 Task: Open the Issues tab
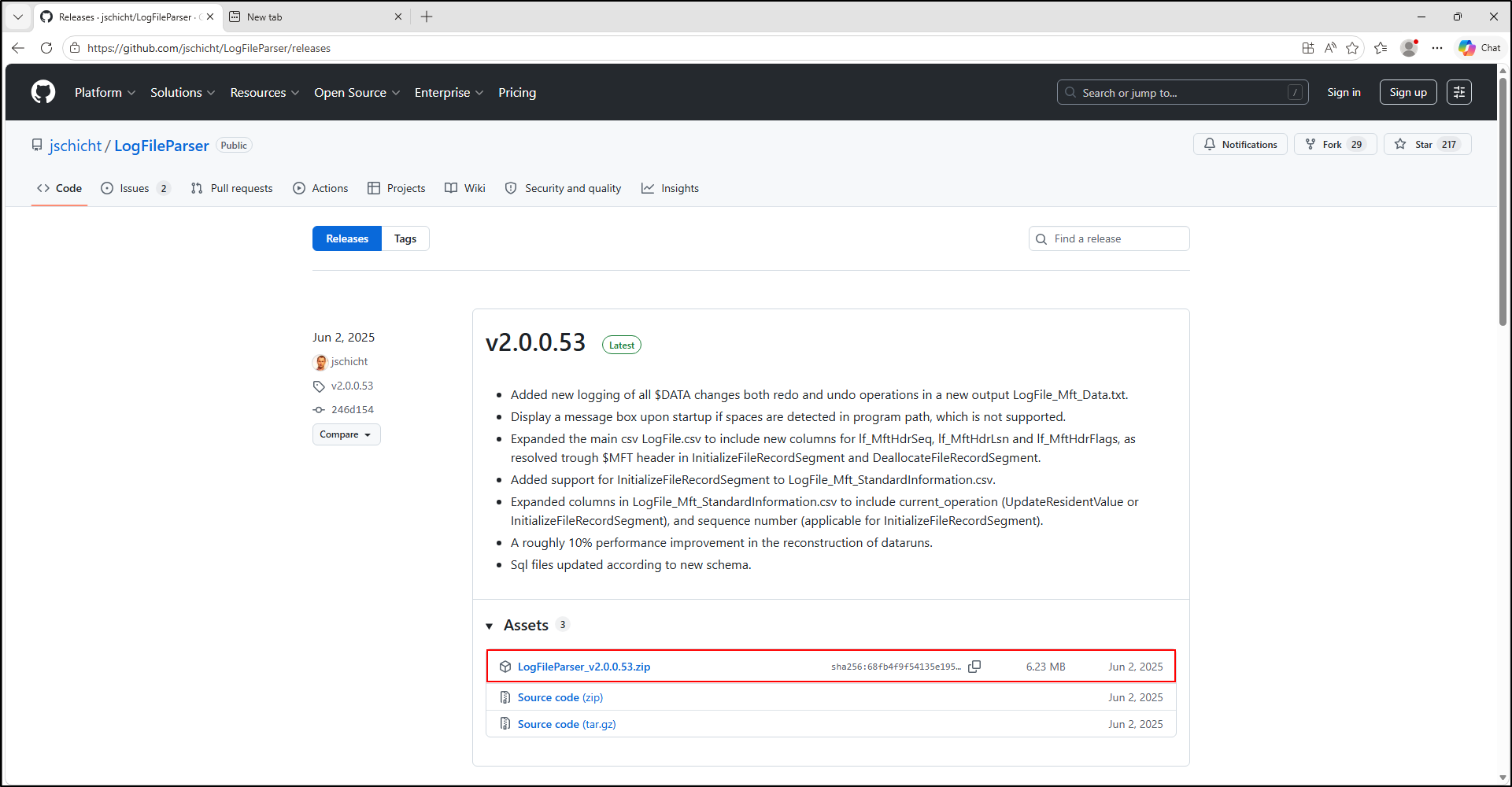click(135, 188)
